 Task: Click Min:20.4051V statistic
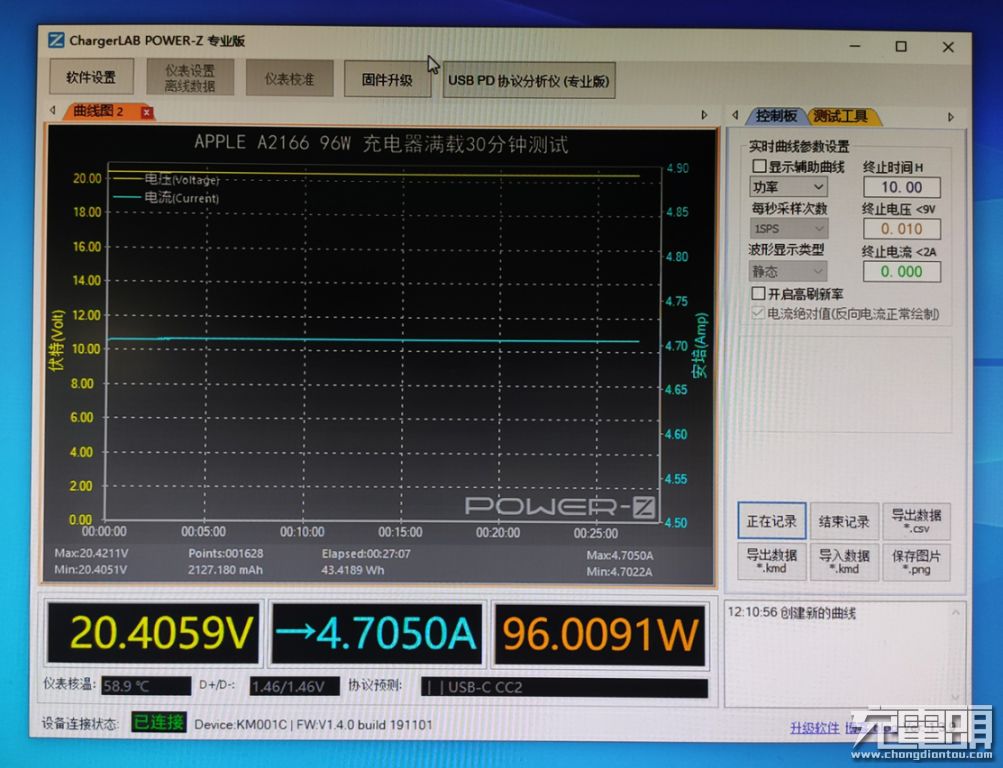(91, 569)
